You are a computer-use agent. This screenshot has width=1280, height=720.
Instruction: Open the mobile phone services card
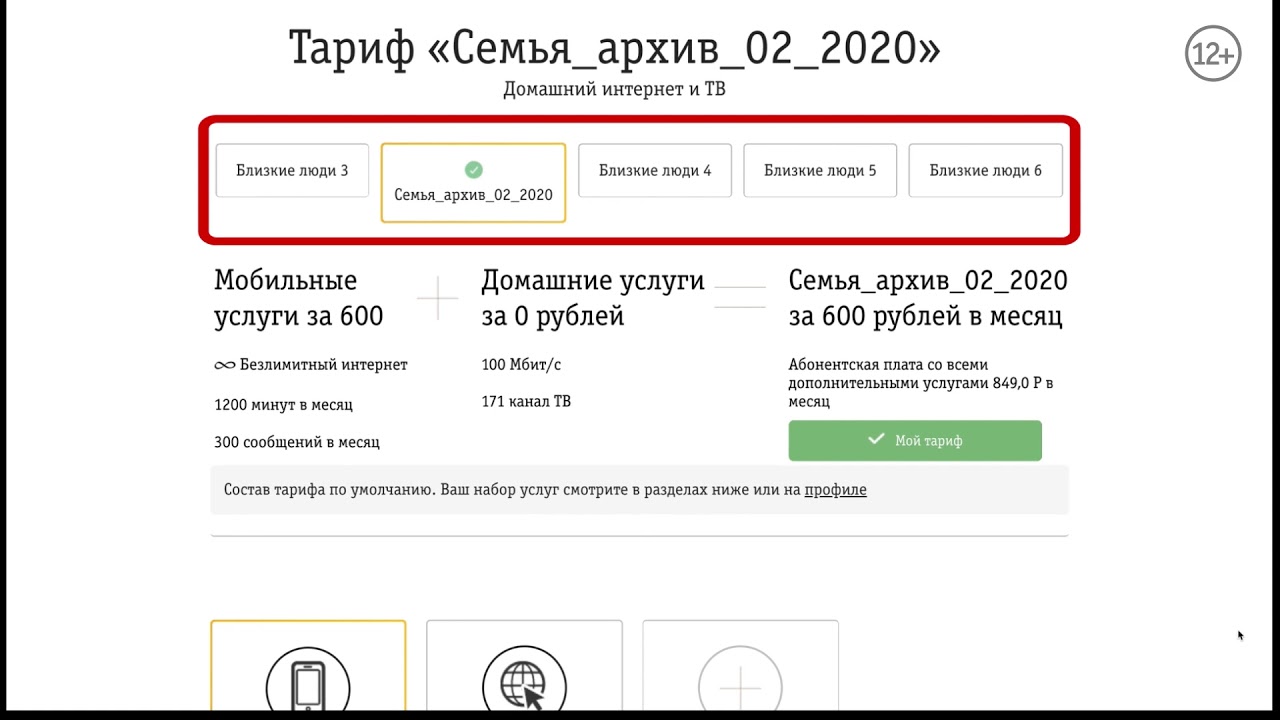point(308,665)
